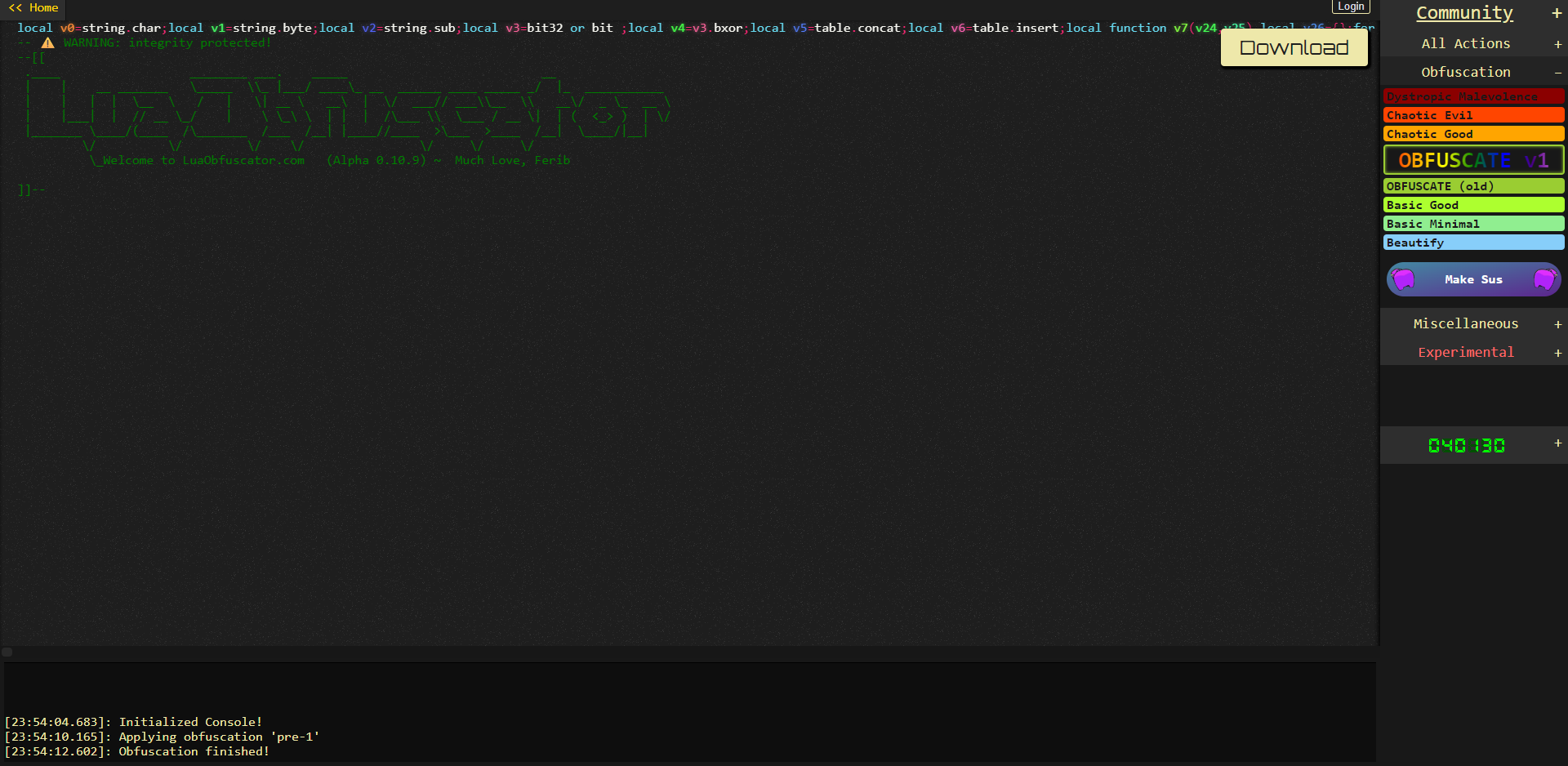This screenshot has width=1568, height=766.
Task: Run the OBFUSCATE v1 button
Action: click(x=1473, y=160)
